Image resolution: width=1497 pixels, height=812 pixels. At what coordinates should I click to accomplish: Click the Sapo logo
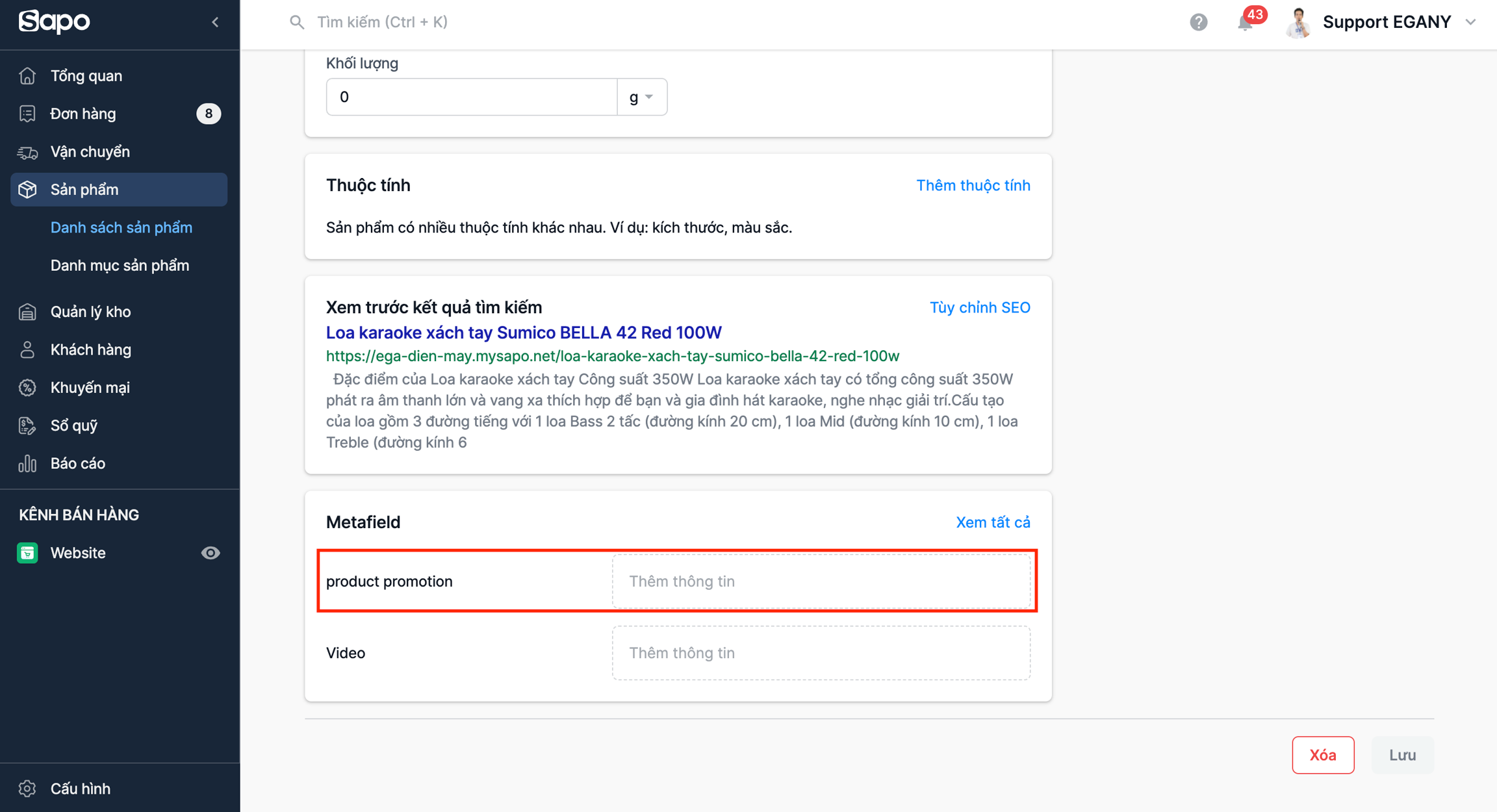(55, 21)
